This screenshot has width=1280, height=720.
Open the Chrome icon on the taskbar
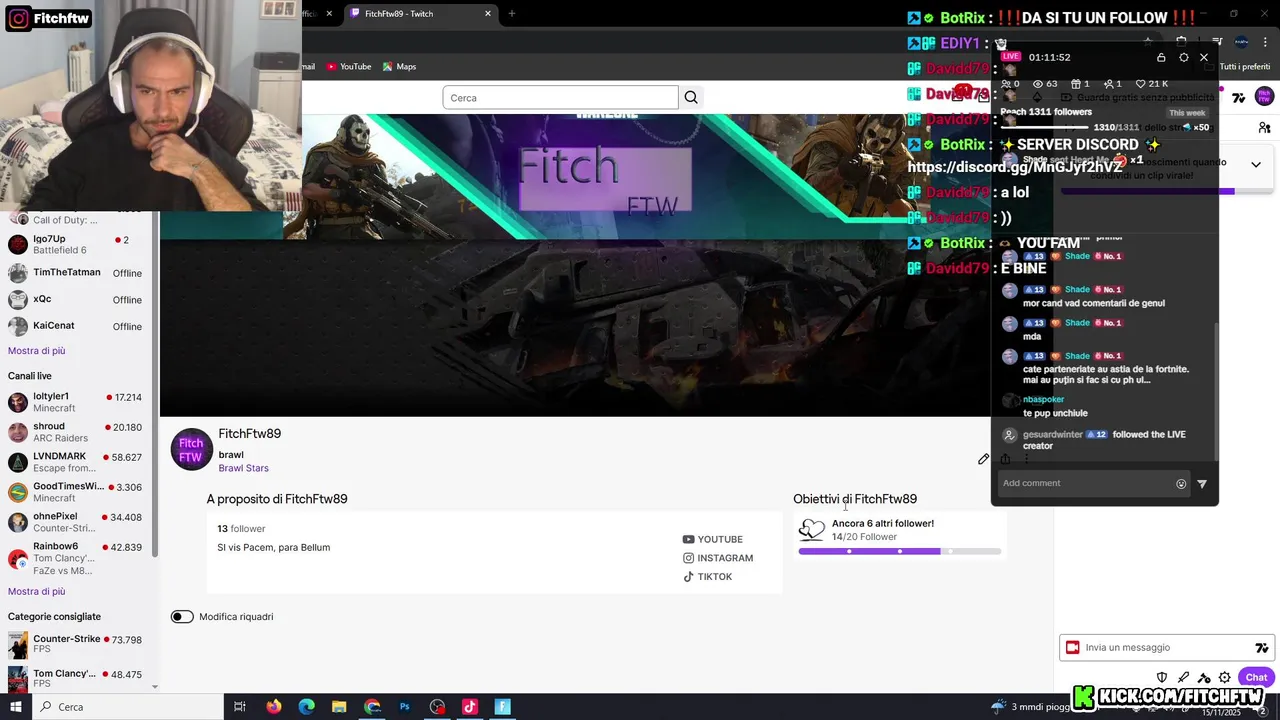pos(372,706)
